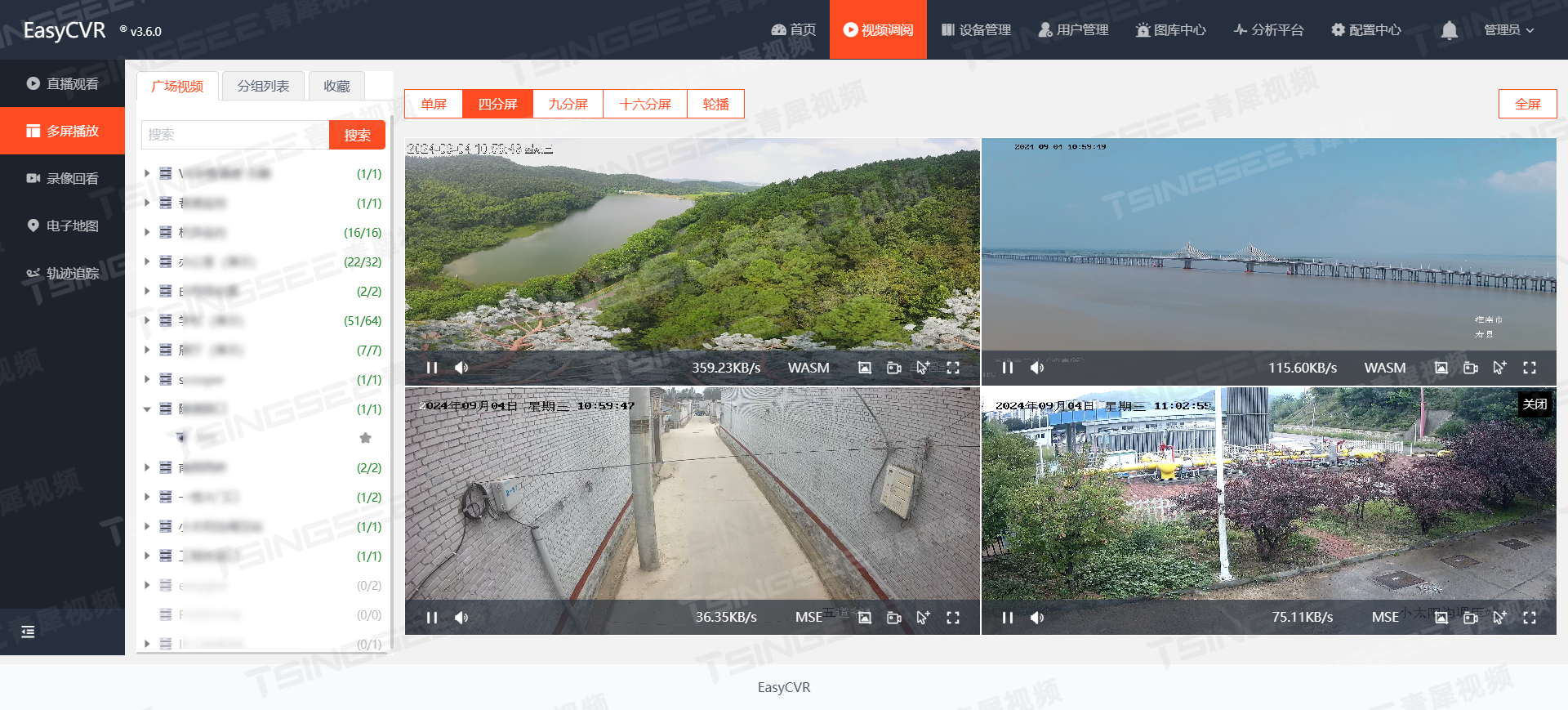
Task: Take snapshot of the top-left lake video
Action: [865, 368]
